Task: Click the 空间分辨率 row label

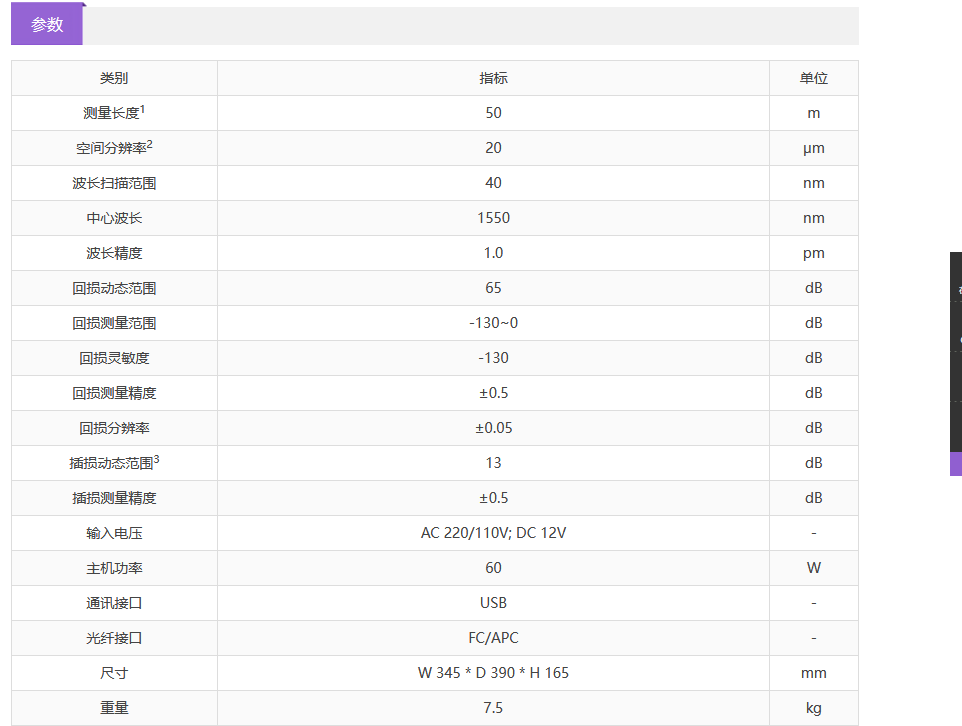Action: click(114, 148)
